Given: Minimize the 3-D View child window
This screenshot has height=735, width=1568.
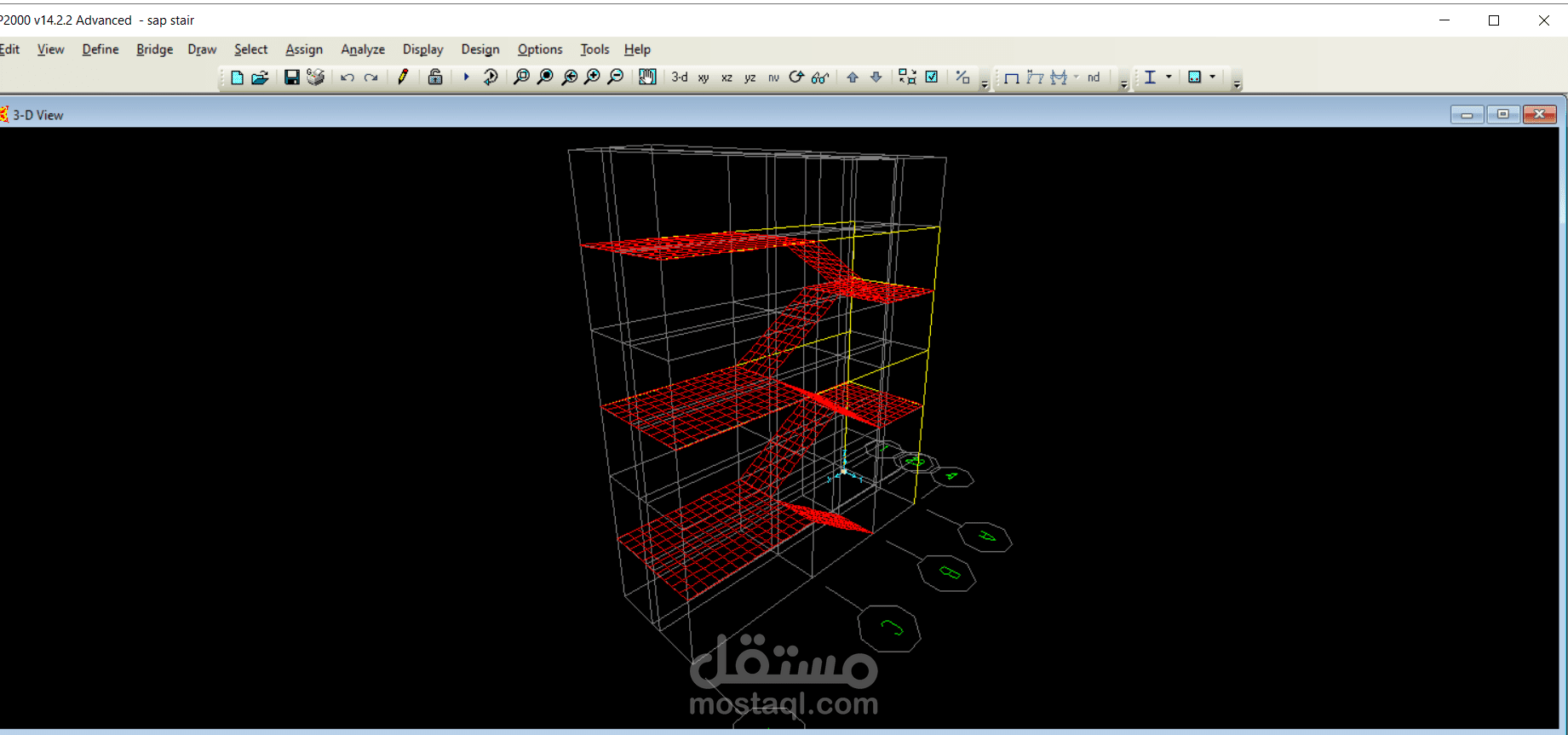Looking at the screenshot, I should point(1467,114).
